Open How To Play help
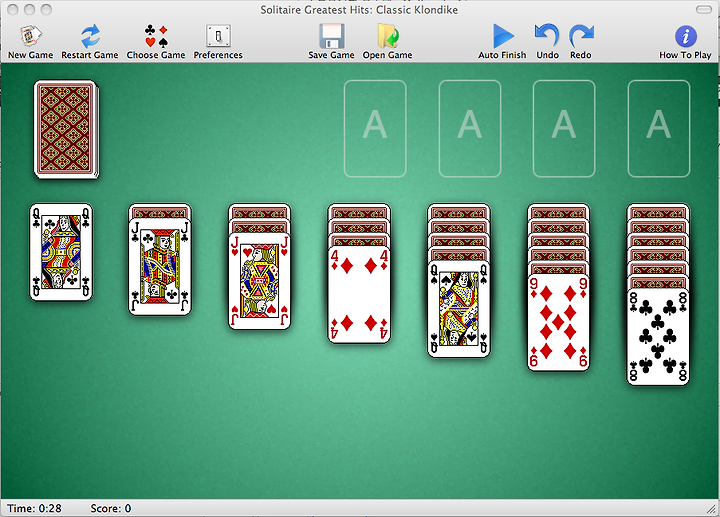 (x=685, y=42)
